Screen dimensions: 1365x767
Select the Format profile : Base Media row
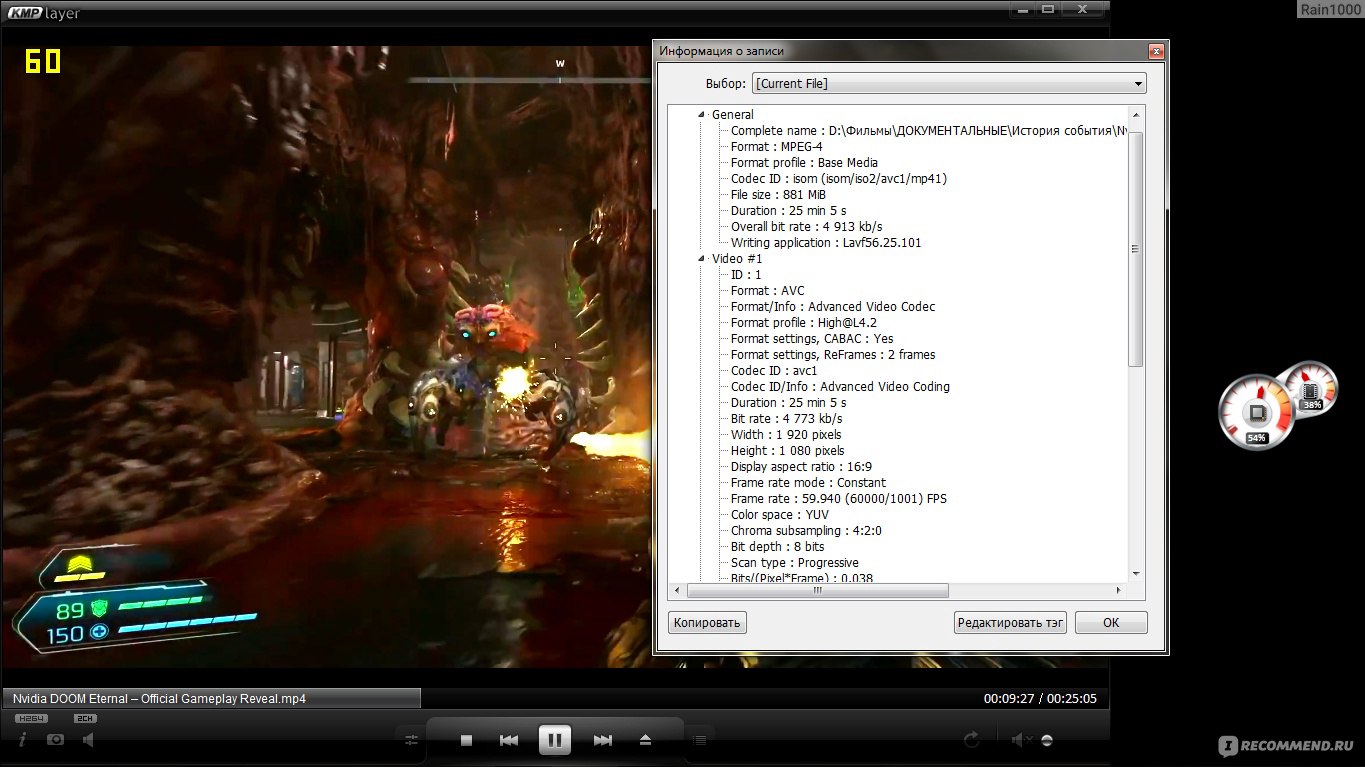(x=804, y=163)
